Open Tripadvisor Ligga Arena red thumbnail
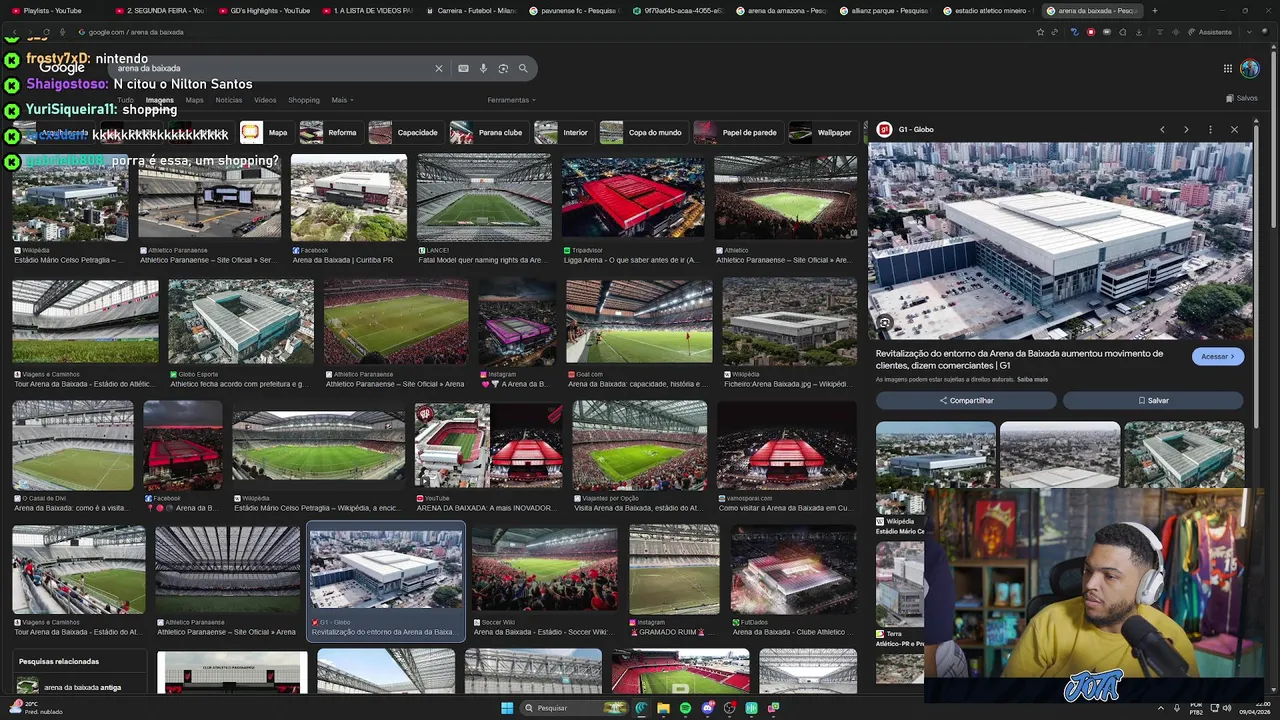 tap(633, 198)
